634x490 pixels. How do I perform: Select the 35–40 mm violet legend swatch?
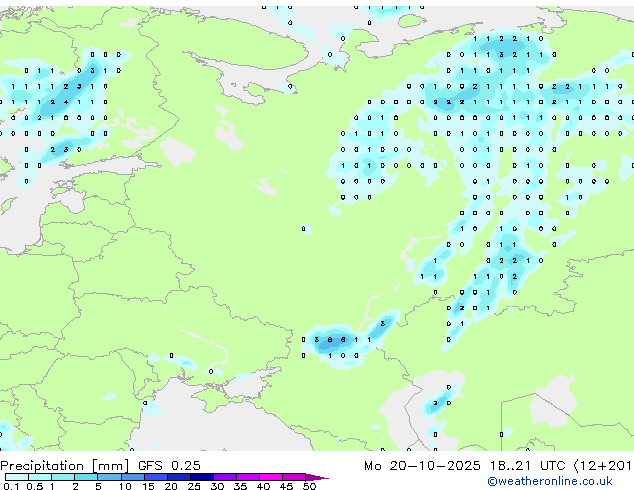pyautogui.click(x=248, y=477)
